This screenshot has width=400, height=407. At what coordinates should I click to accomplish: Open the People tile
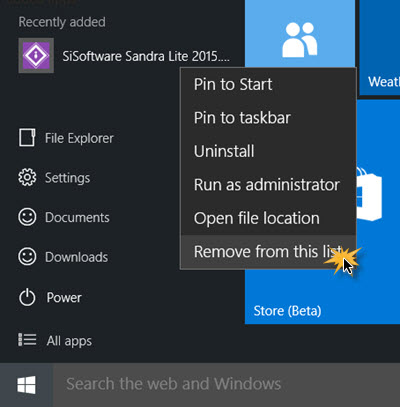pos(300,33)
